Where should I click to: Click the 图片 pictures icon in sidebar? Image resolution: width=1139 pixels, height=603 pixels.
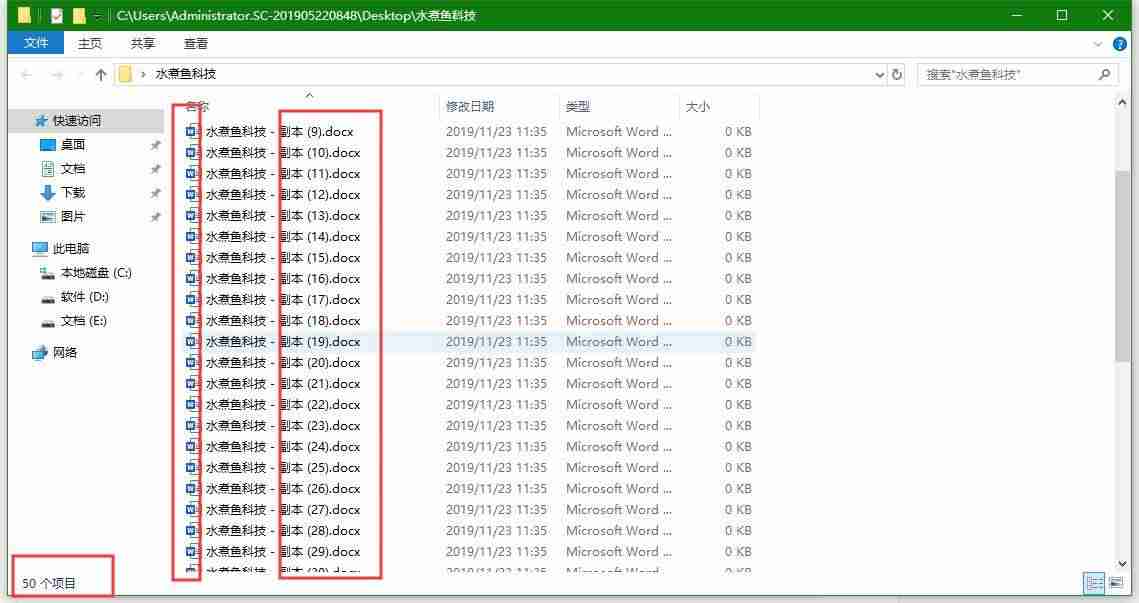(47, 216)
